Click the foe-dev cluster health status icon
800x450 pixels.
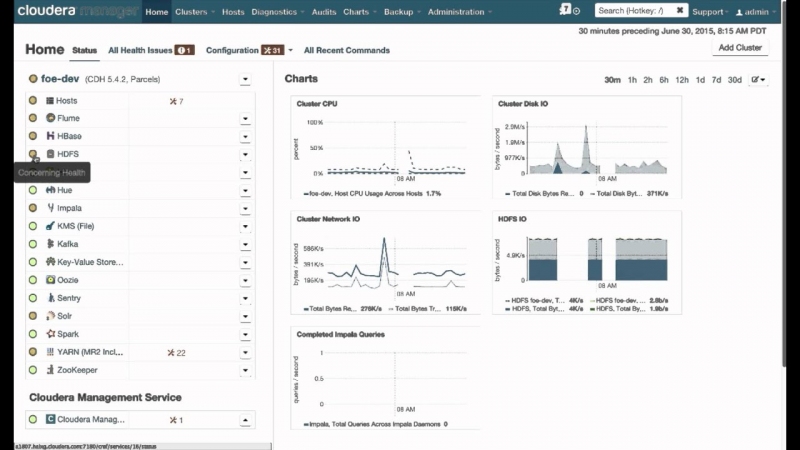(33, 79)
